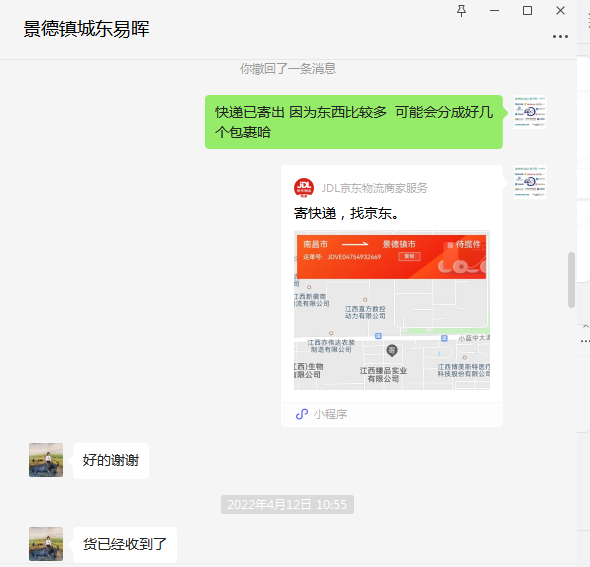Click copy button beside the waybill number
The height and width of the screenshot is (567, 590).
(x=409, y=257)
